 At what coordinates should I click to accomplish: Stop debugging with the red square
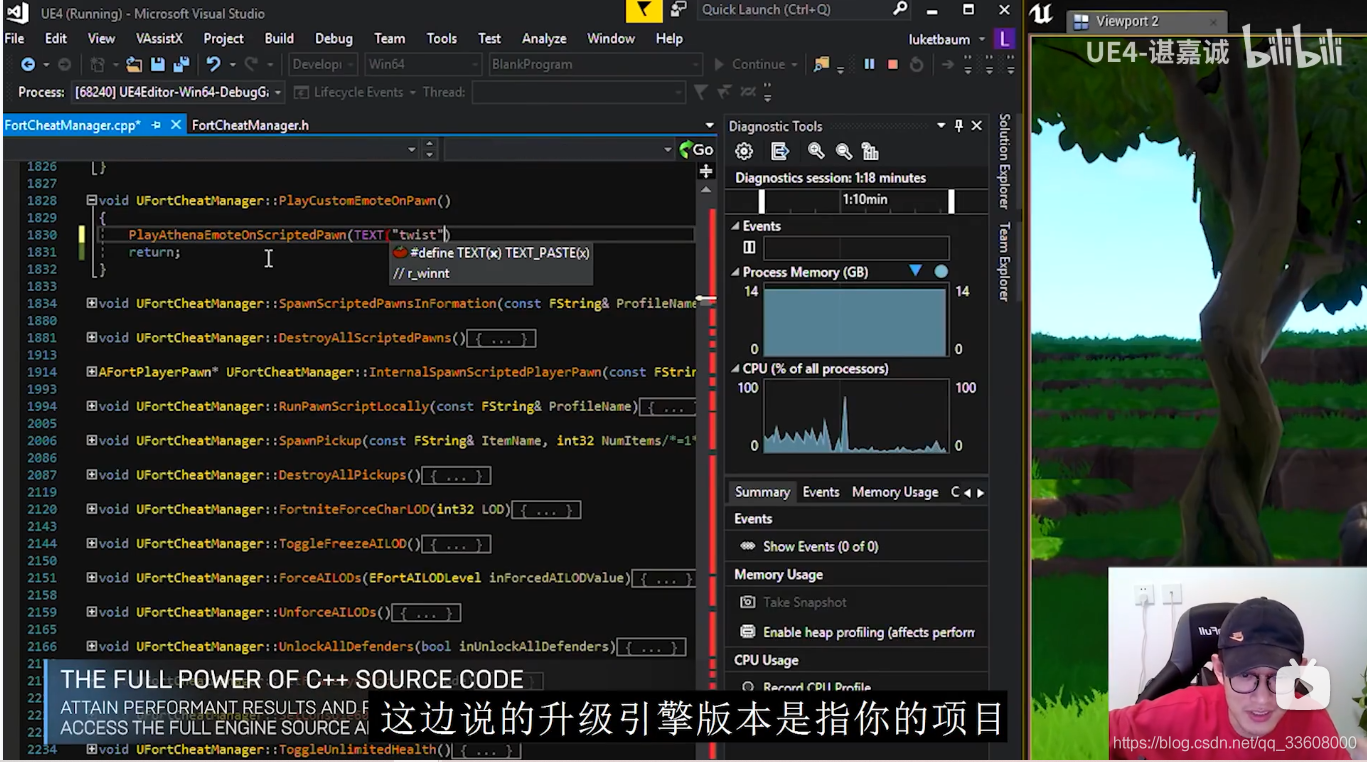[893, 64]
